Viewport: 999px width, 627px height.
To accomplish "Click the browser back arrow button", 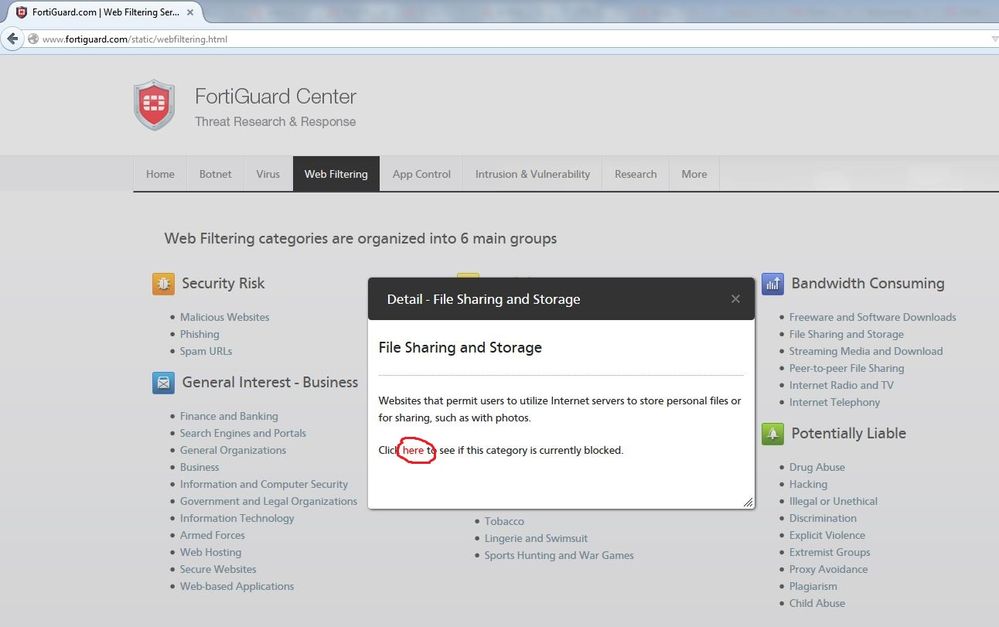I will click(x=12, y=39).
